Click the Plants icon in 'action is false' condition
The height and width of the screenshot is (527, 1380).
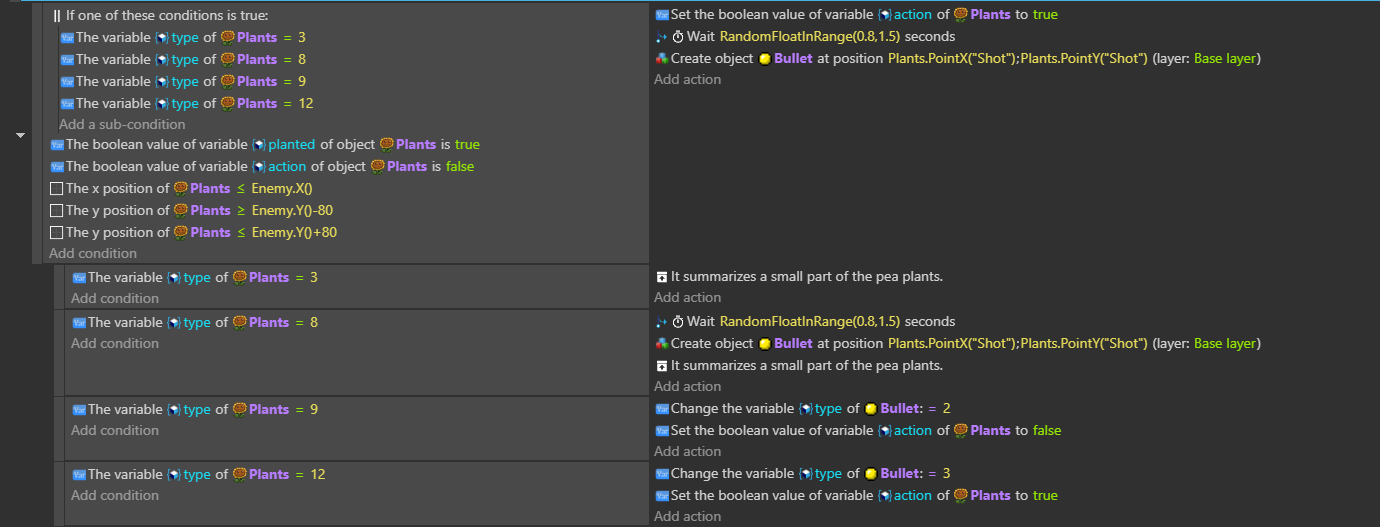pos(377,167)
